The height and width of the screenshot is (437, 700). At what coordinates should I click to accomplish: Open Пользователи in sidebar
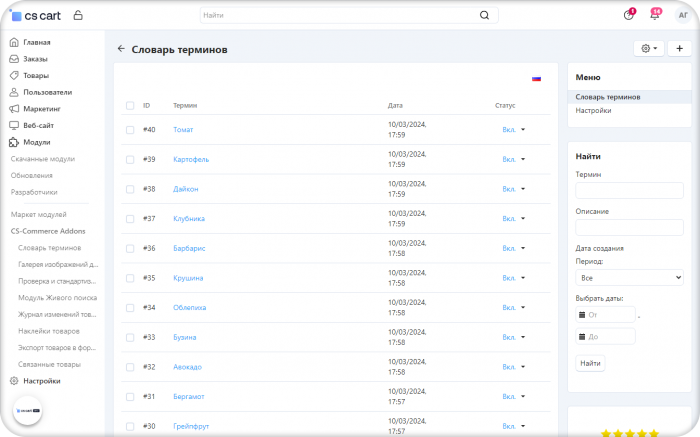click(47, 92)
